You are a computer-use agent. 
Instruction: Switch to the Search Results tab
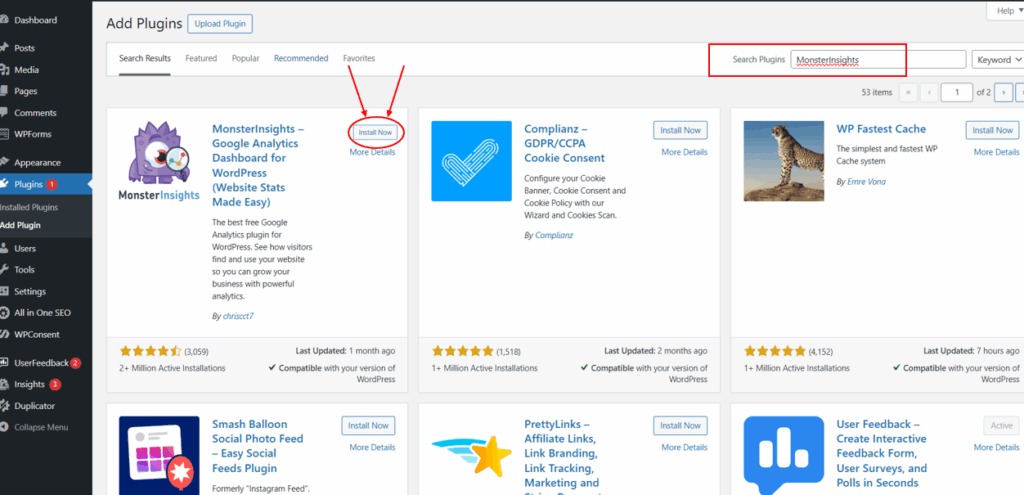point(145,58)
